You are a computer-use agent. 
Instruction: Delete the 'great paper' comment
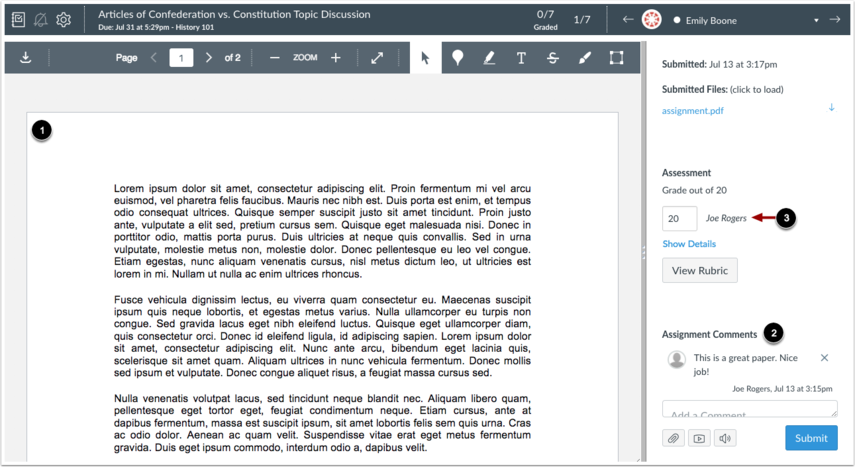coord(824,358)
